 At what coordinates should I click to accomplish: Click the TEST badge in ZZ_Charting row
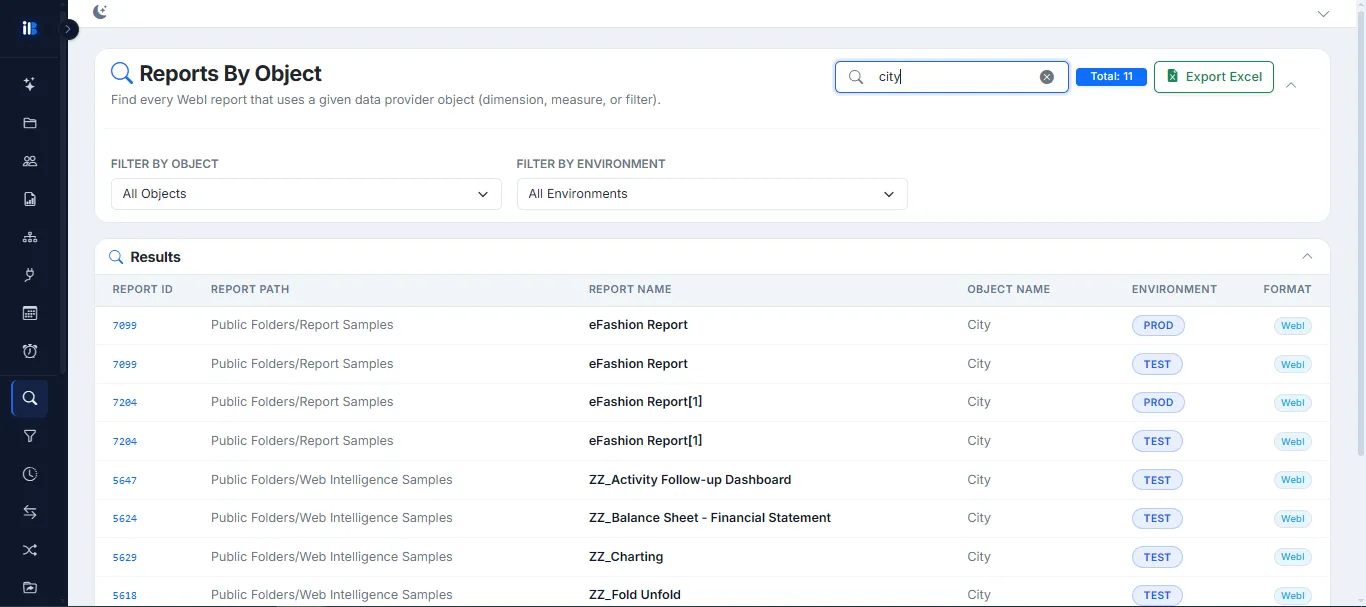(x=1157, y=557)
